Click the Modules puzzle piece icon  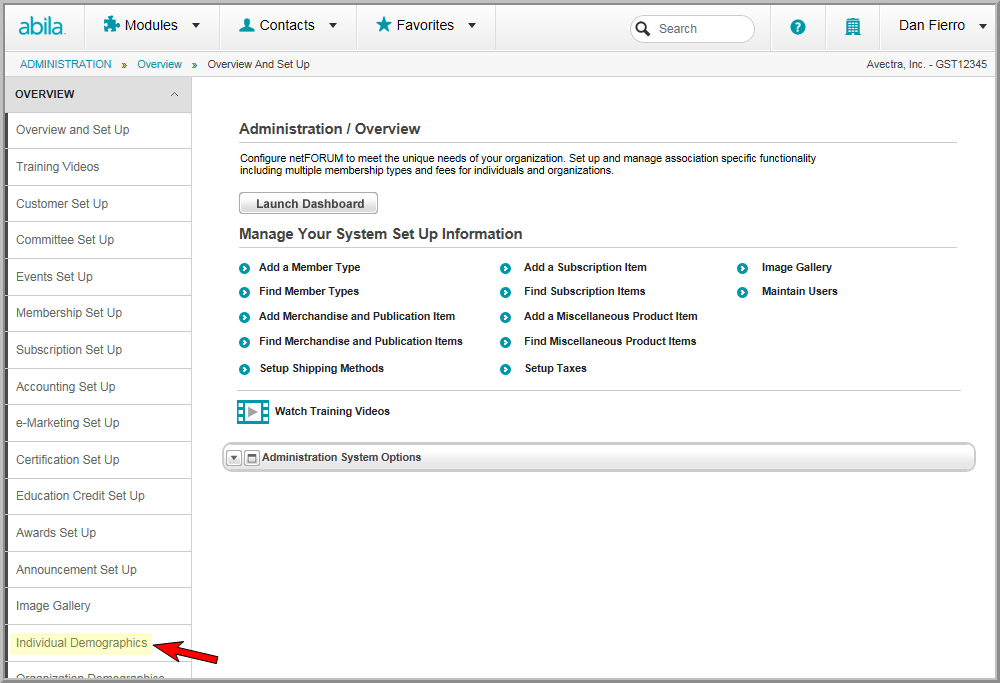112,24
